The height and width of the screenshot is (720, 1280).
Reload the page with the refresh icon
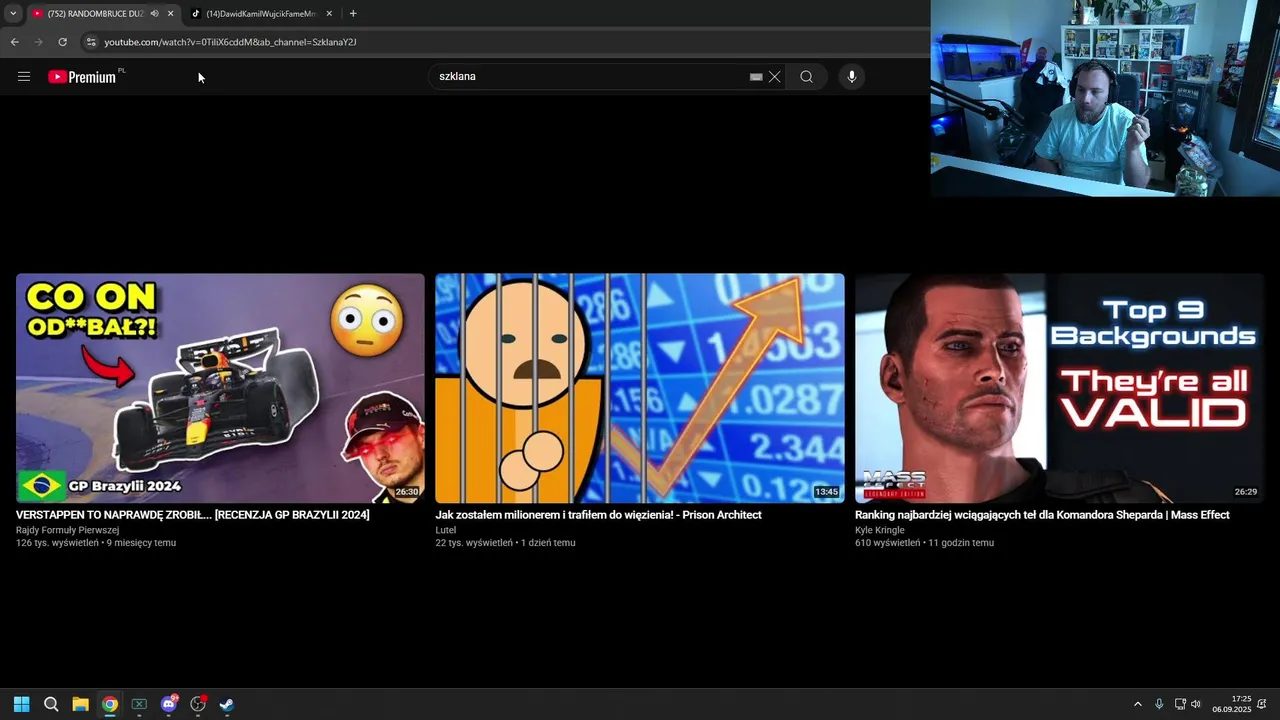point(62,42)
